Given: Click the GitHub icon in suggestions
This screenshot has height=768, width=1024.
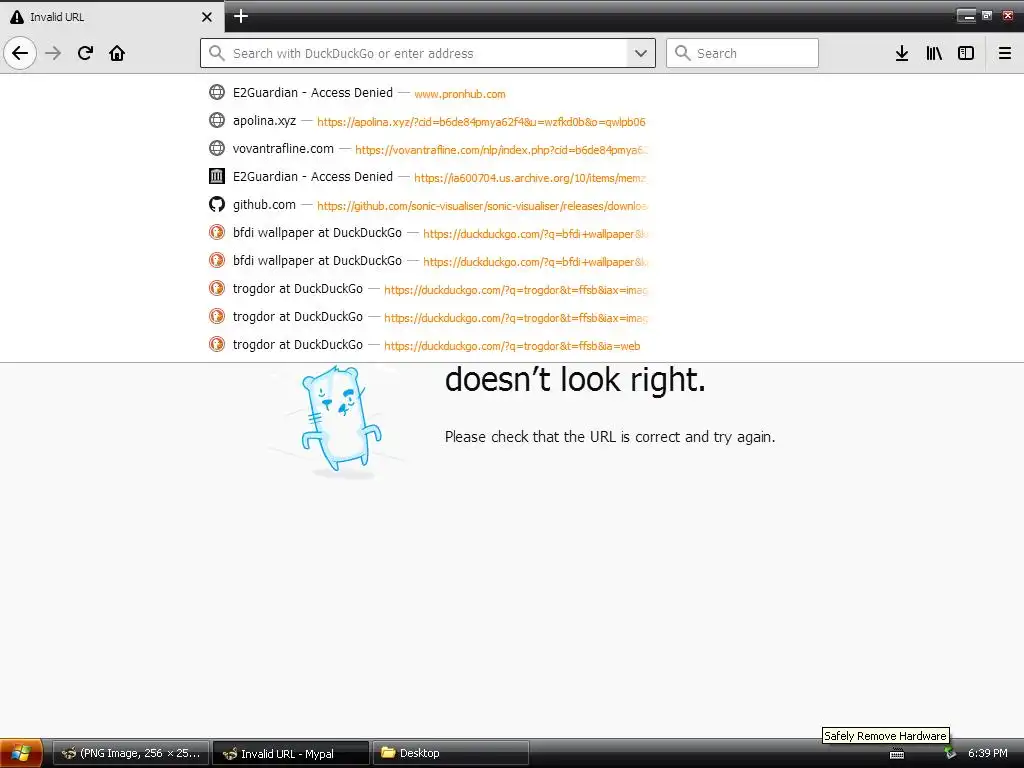Looking at the screenshot, I should point(217,204).
